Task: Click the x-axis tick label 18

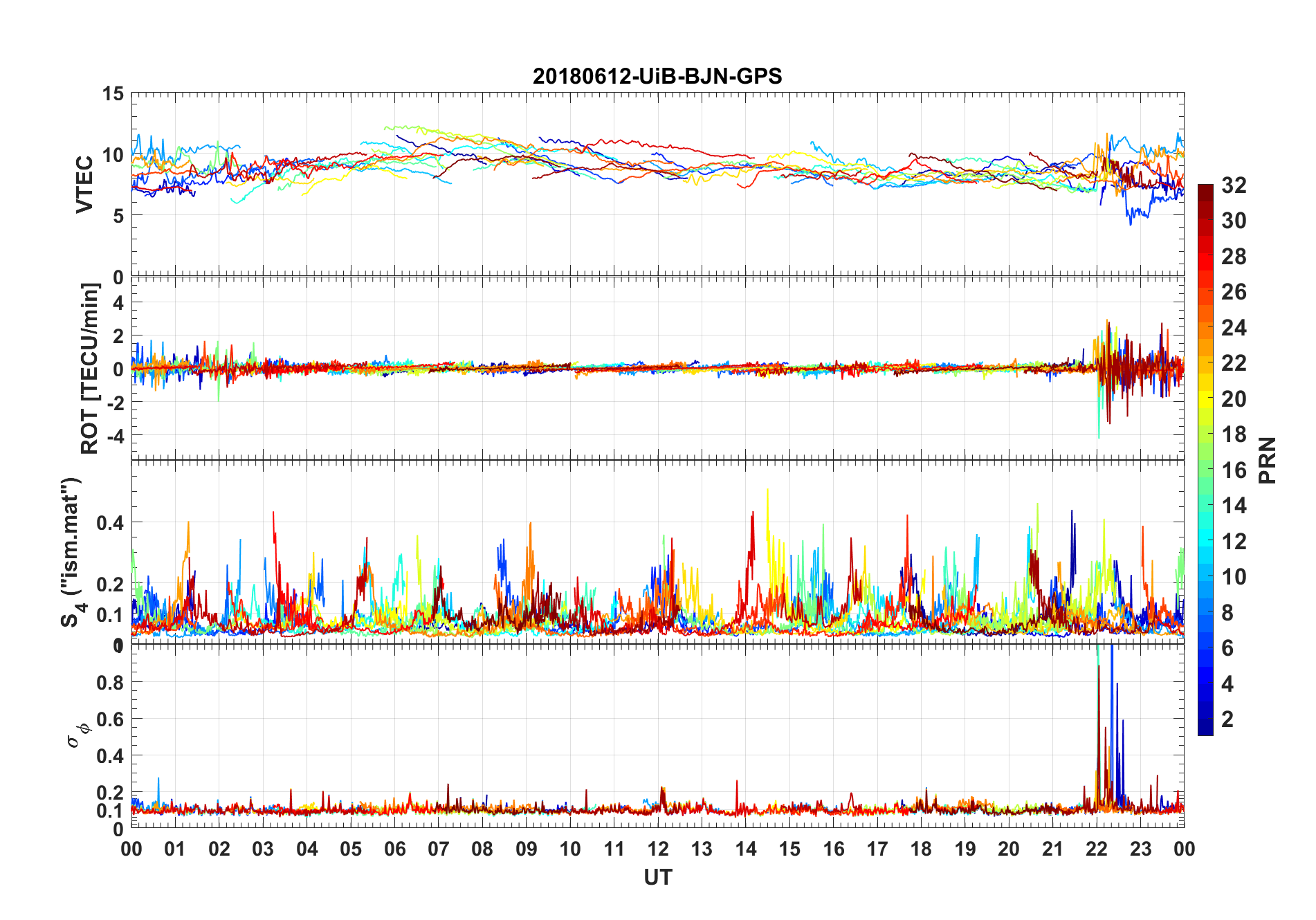Action: 921,849
